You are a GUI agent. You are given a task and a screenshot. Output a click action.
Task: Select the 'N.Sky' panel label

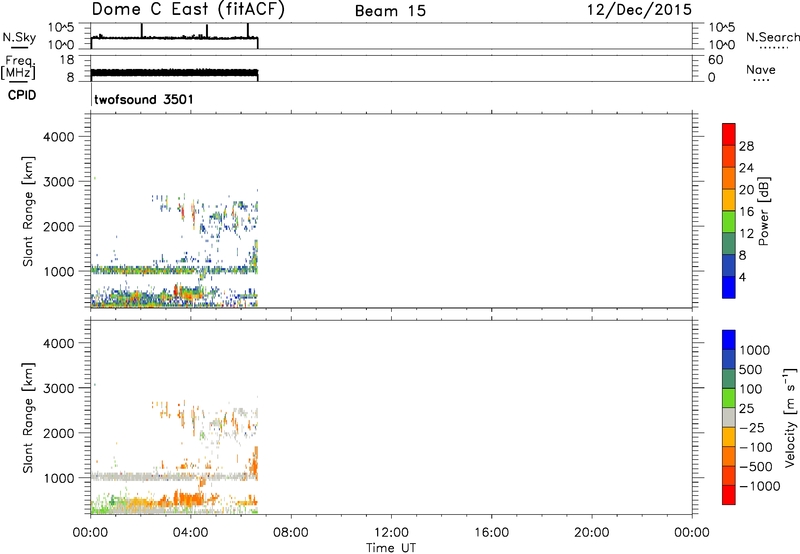click(19, 37)
